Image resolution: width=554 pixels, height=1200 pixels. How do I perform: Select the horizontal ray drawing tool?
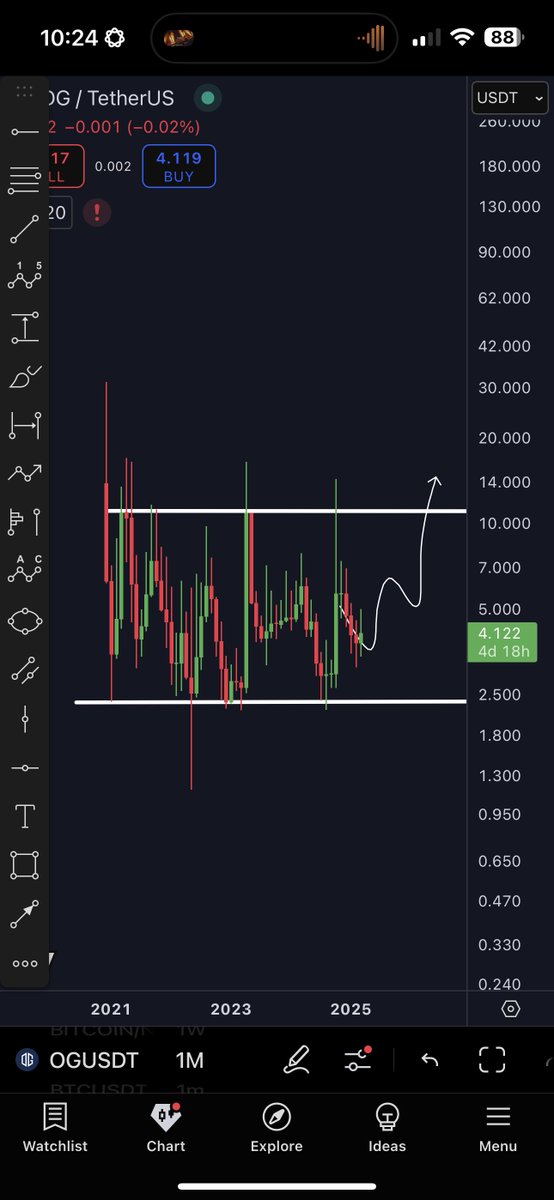24,132
